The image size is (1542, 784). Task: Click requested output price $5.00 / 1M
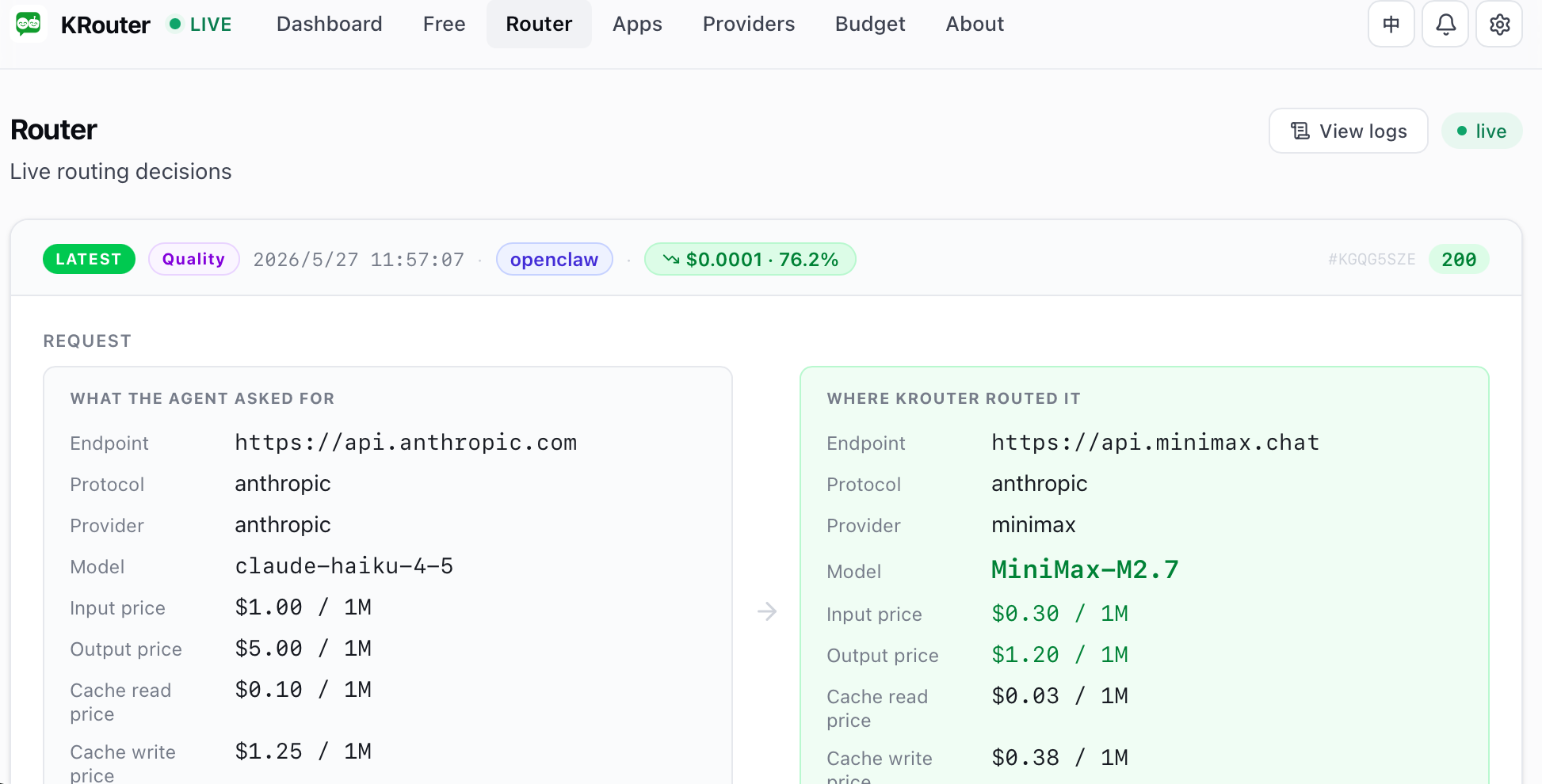(303, 648)
